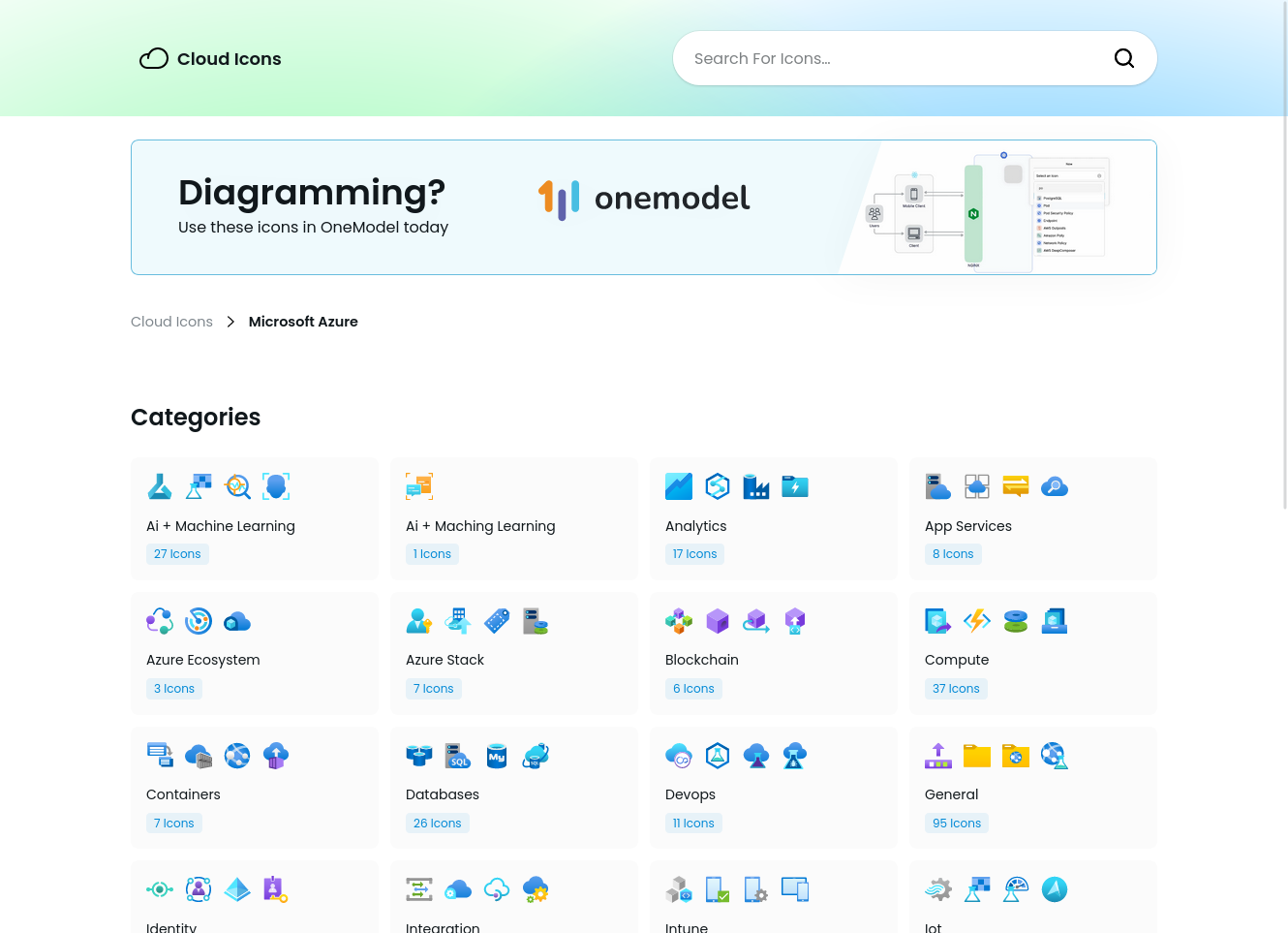1288x933 pixels.
Task: Click the lightning folder icon in Analytics
Action: 795,486
